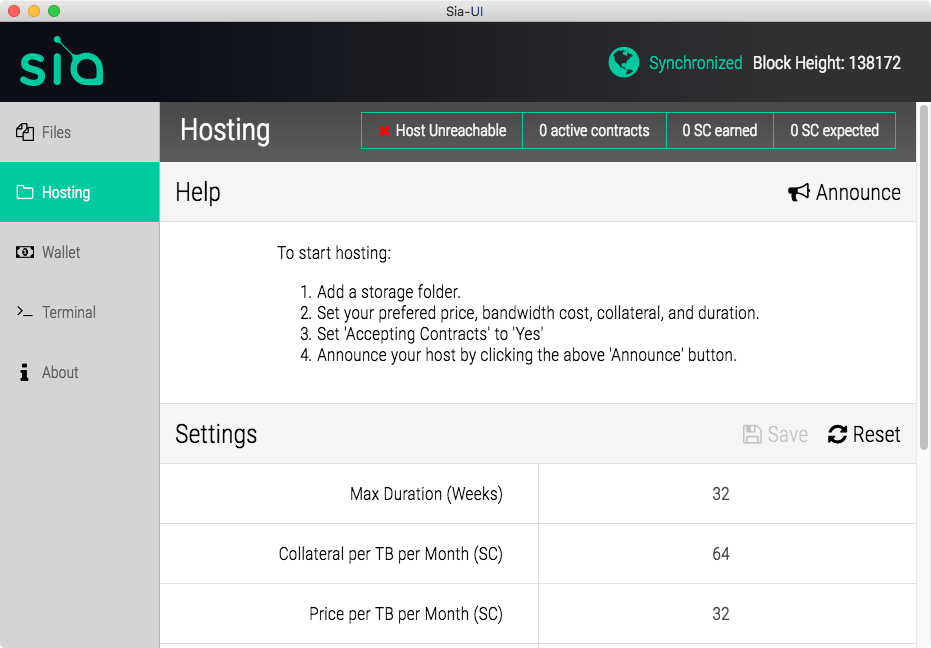Click the Terminal prompt icon
Screen dimensions: 931x648
[x=25, y=312]
